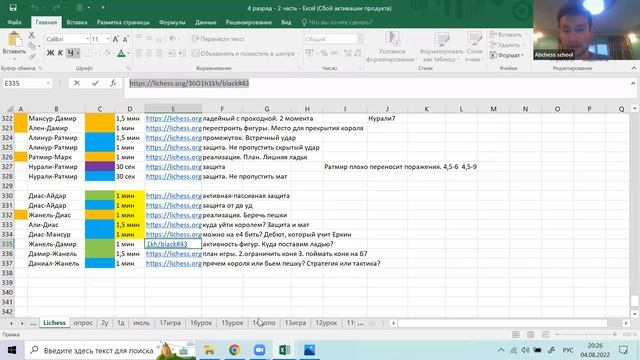Click the Вставить cells button in ribbon
Screen dimensions: 640x360
[x=507, y=35]
